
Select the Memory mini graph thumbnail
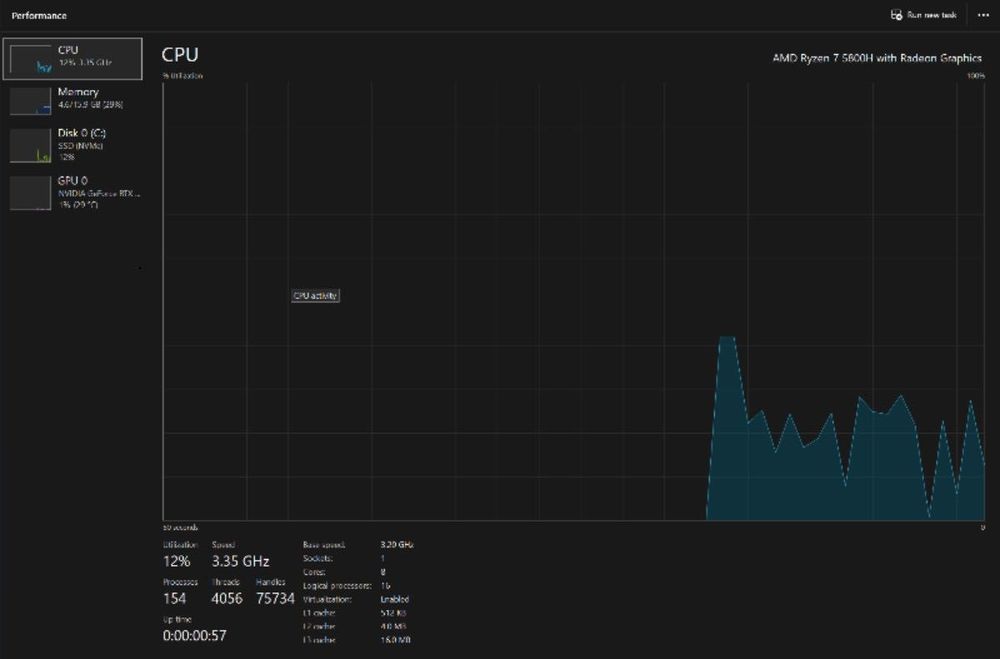point(31,101)
